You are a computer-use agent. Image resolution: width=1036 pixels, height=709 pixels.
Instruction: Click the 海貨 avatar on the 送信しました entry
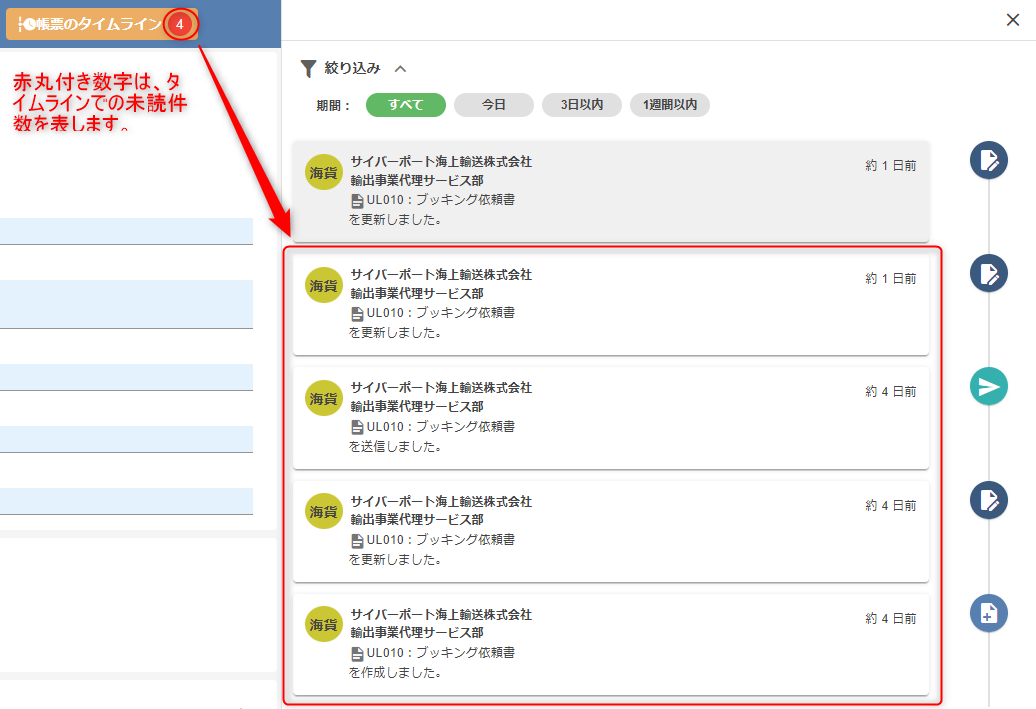pos(323,398)
